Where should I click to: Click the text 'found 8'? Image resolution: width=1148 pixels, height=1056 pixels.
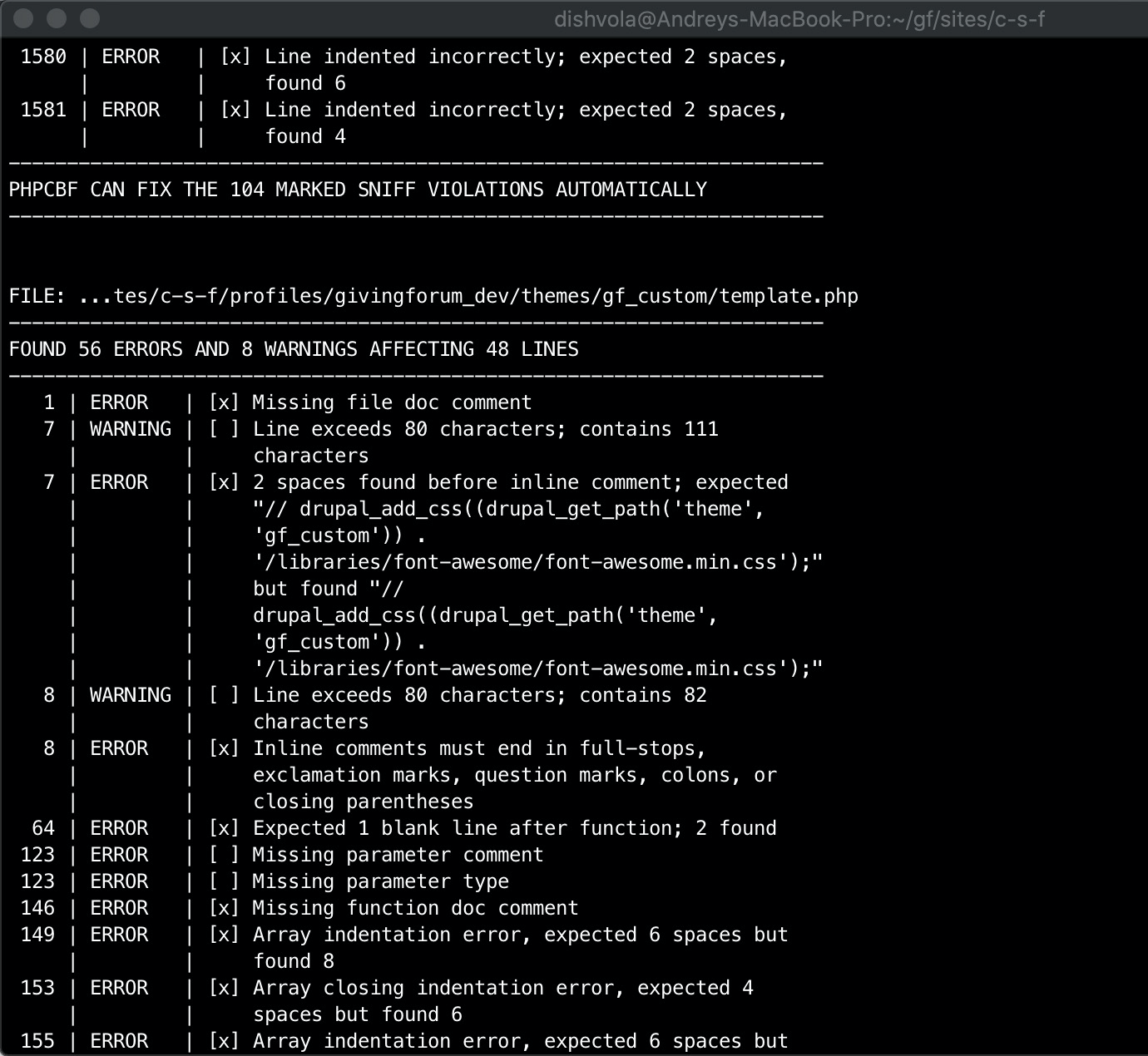[294, 961]
